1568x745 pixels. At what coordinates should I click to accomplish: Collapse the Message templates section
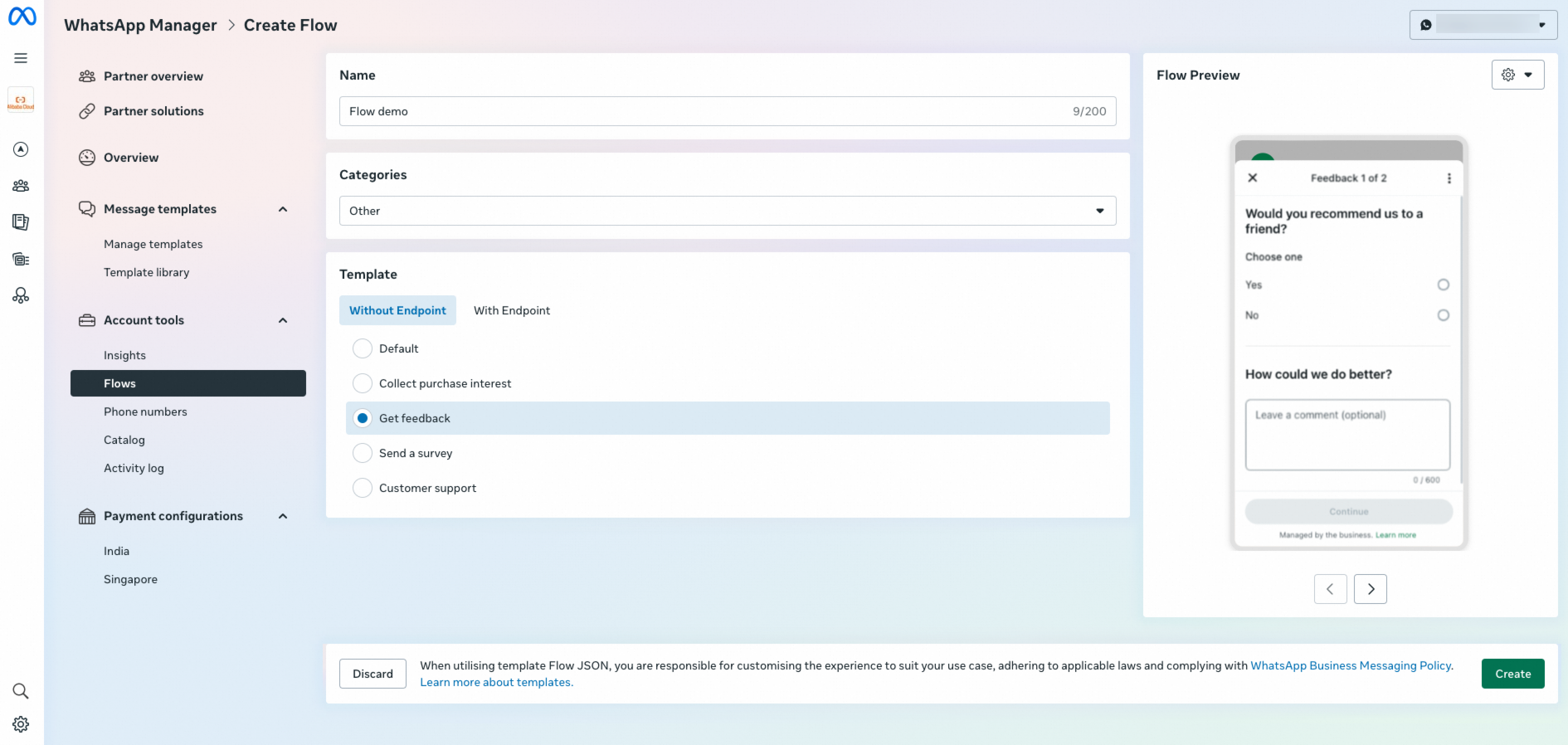pyautogui.click(x=283, y=209)
